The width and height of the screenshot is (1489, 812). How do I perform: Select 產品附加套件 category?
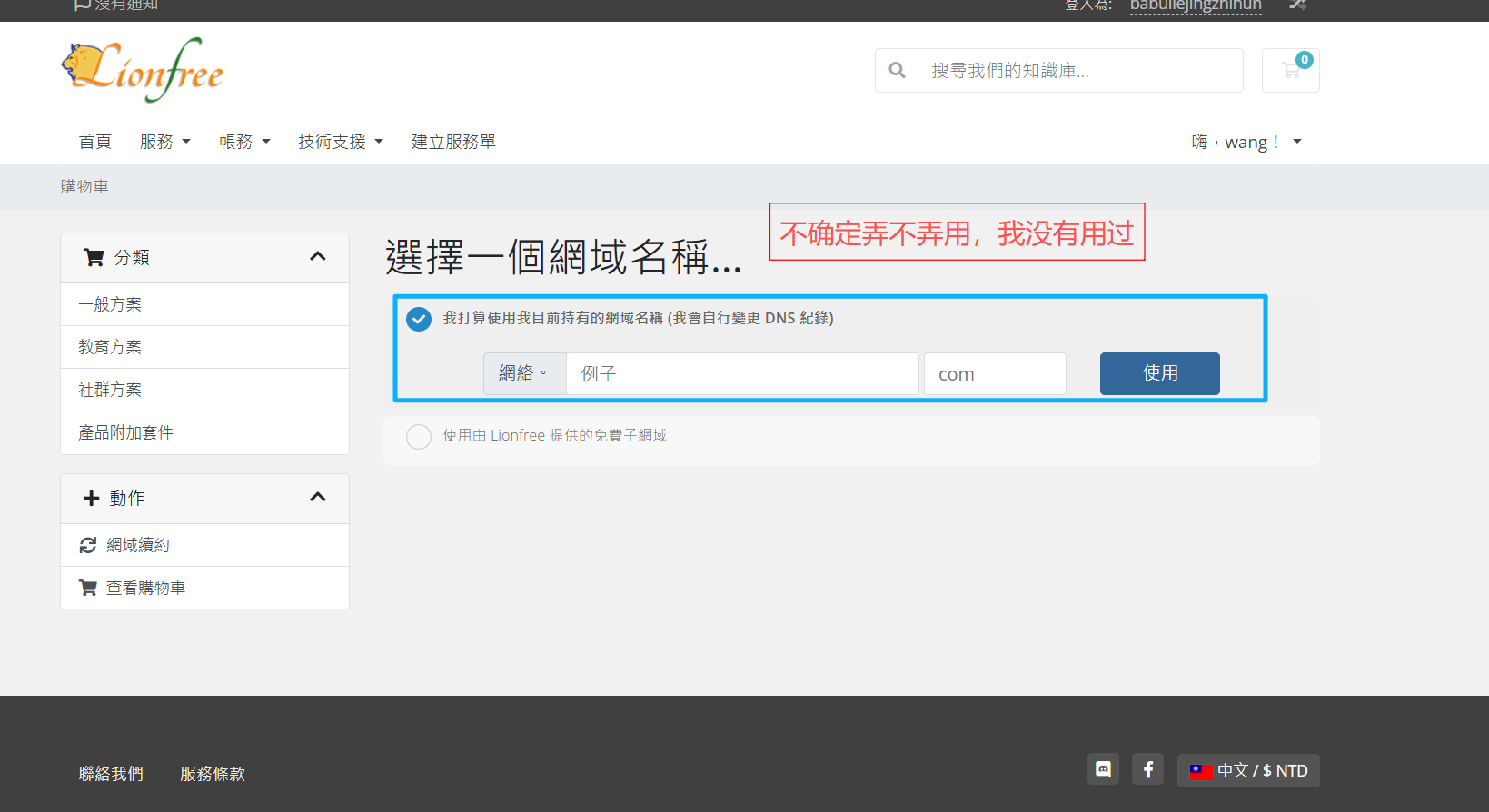click(204, 432)
